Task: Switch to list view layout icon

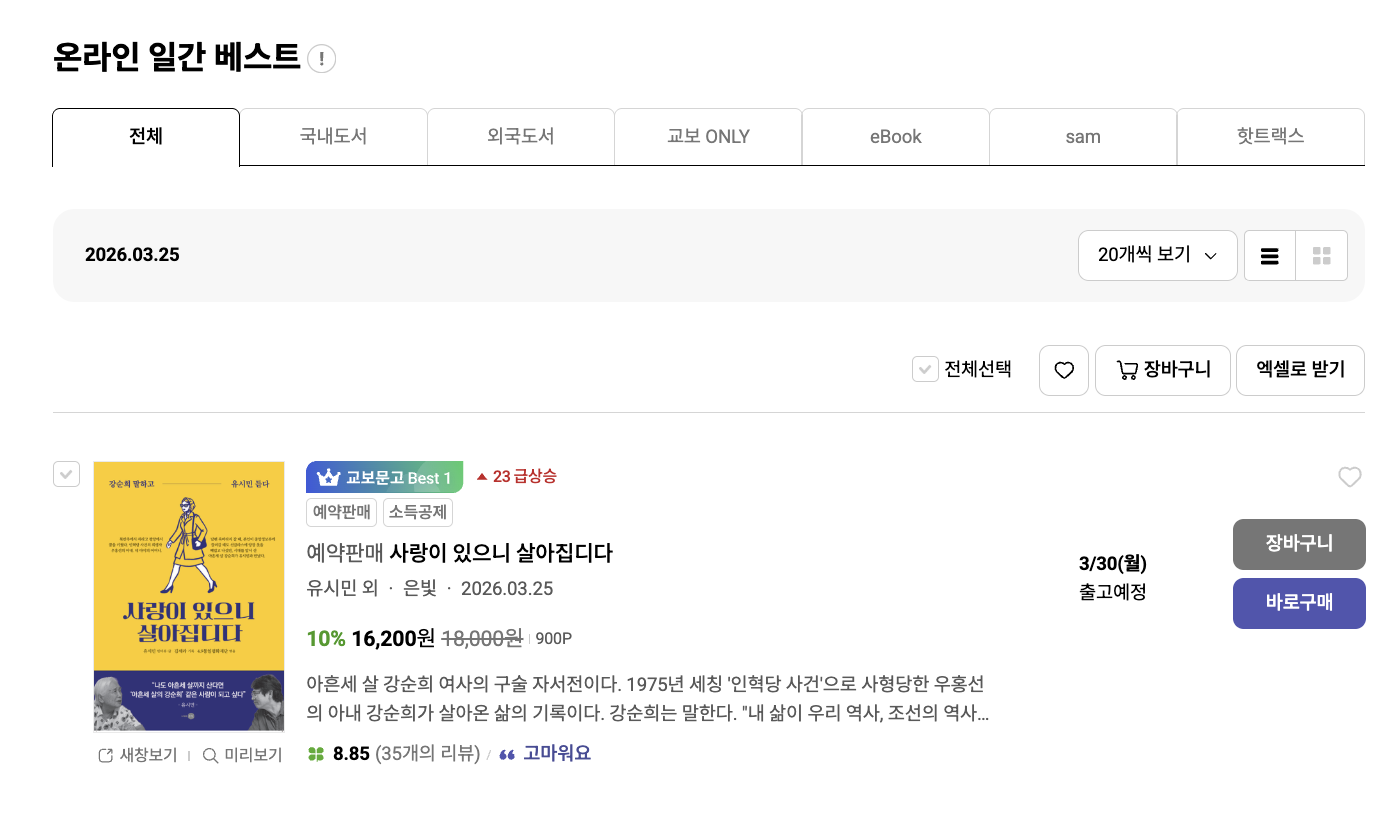Action: pos(1270,256)
